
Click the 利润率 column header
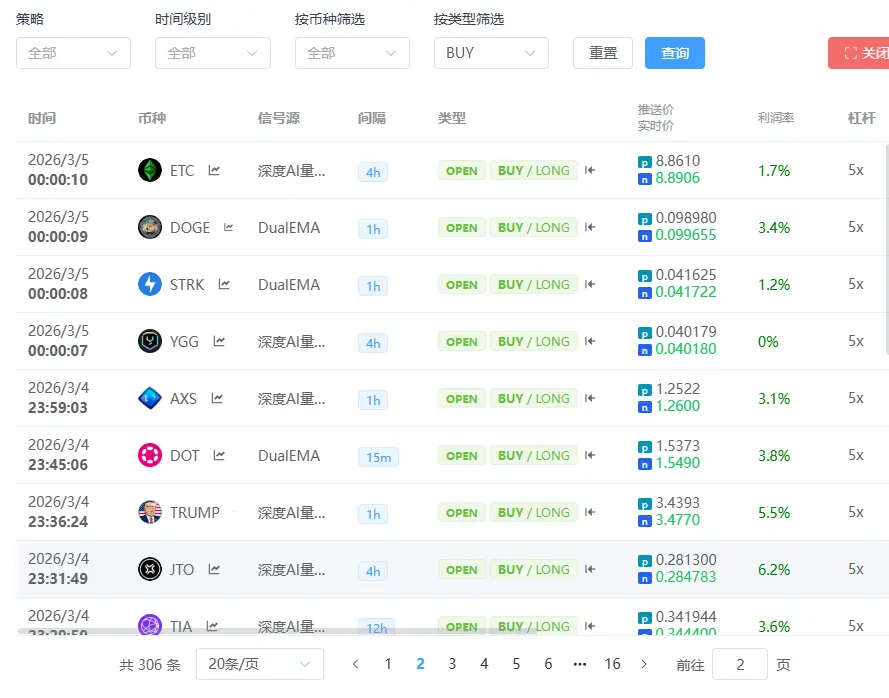click(x=776, y=118)
